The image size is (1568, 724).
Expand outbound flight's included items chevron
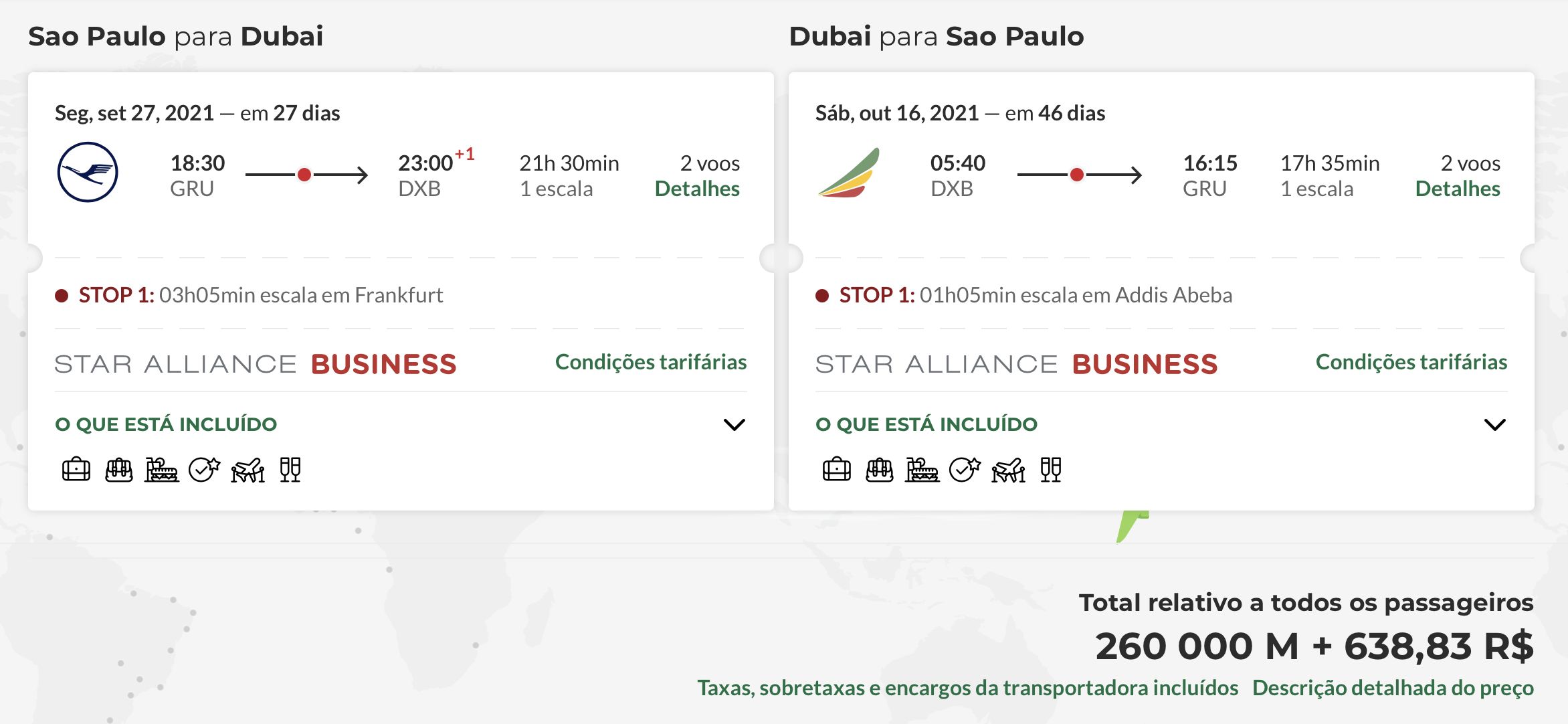click(734, 425)
